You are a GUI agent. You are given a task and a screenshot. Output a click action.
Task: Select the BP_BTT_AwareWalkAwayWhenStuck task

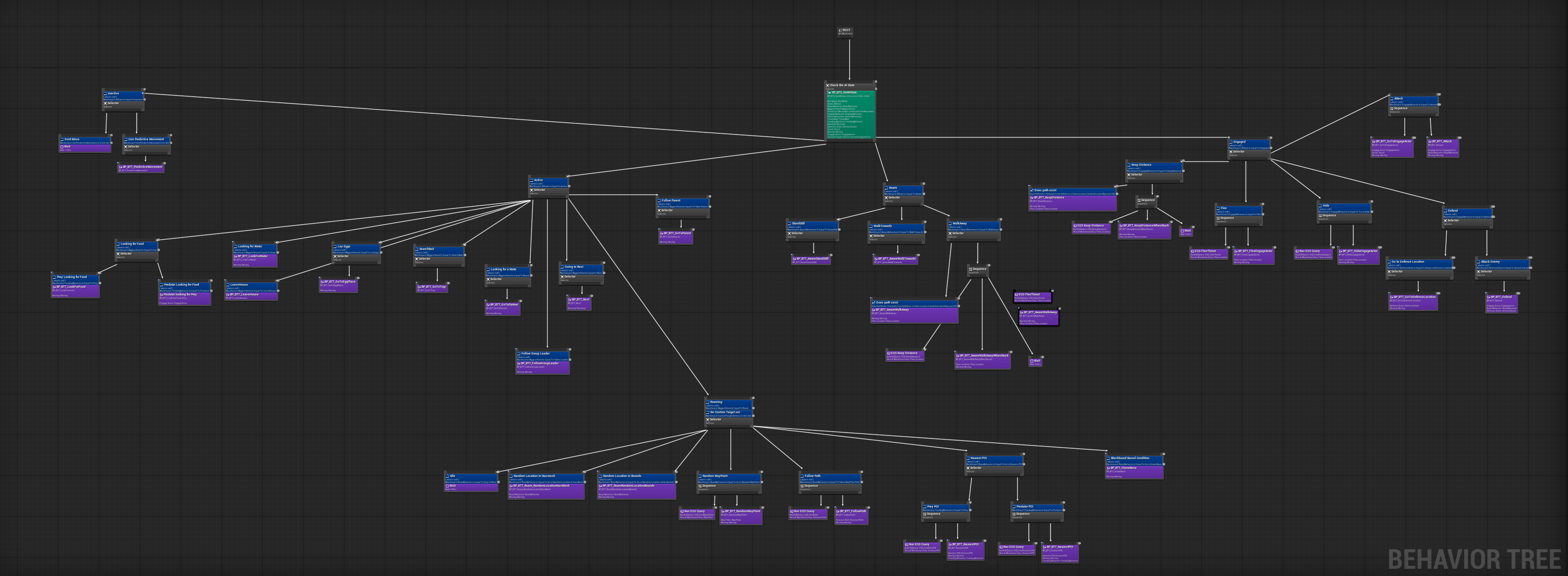tap(983, 360)
